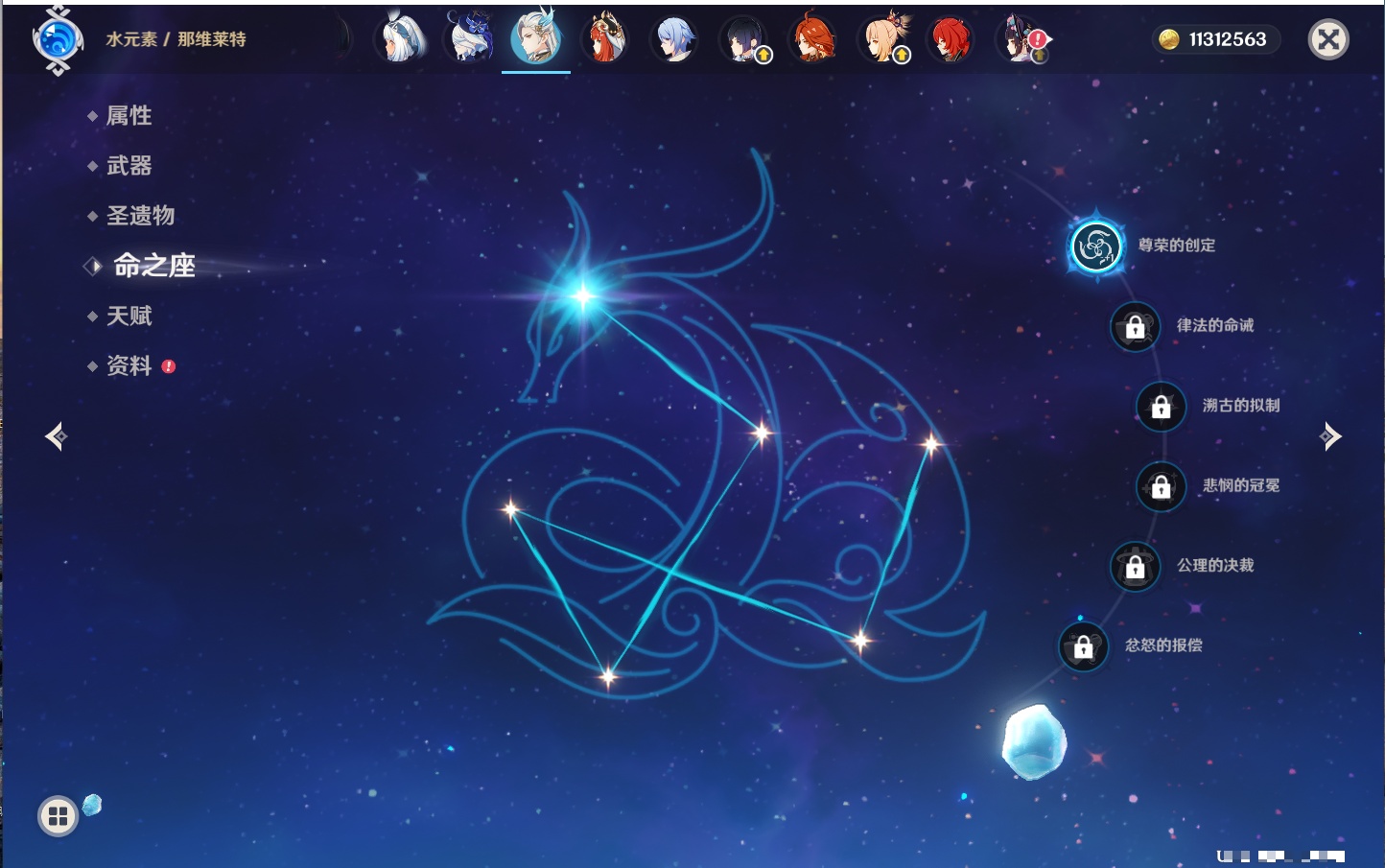Close the character screen with X
Image resolution: width=1385 pixels, height=868 pixels.
(1328, 39)
